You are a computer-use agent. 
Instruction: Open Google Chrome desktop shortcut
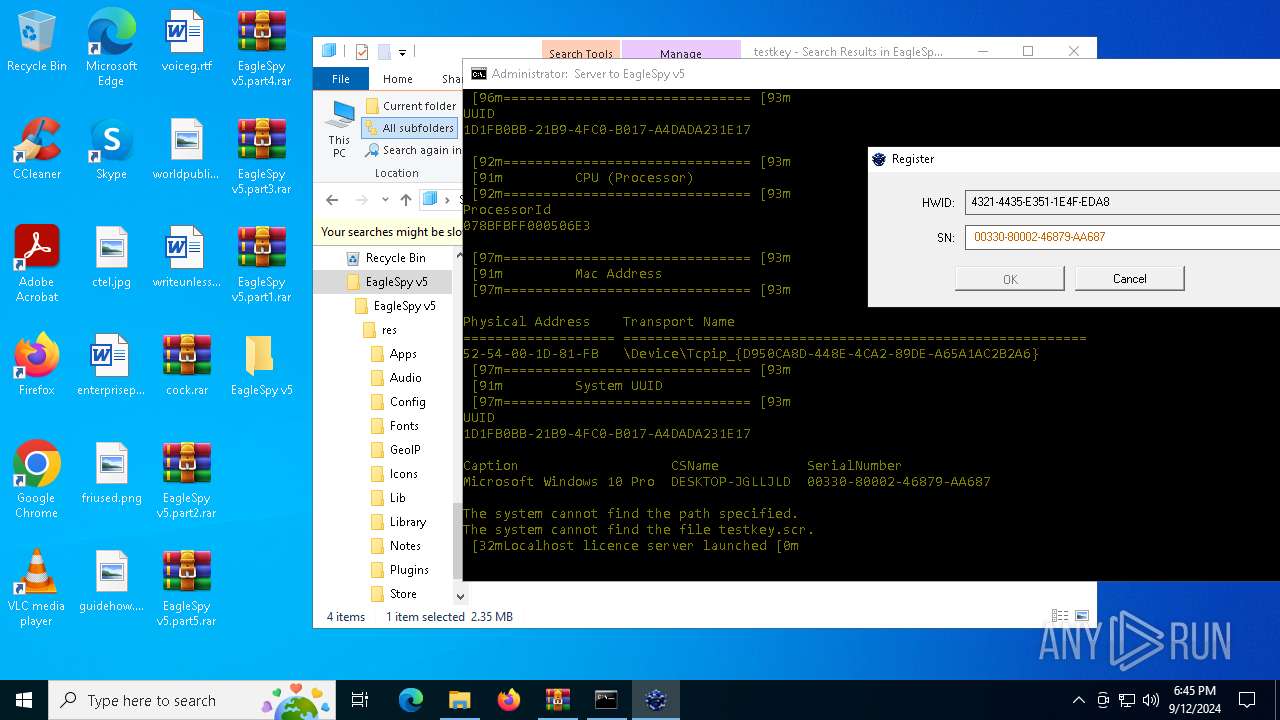pyautogui.click(x=37, y=480)
